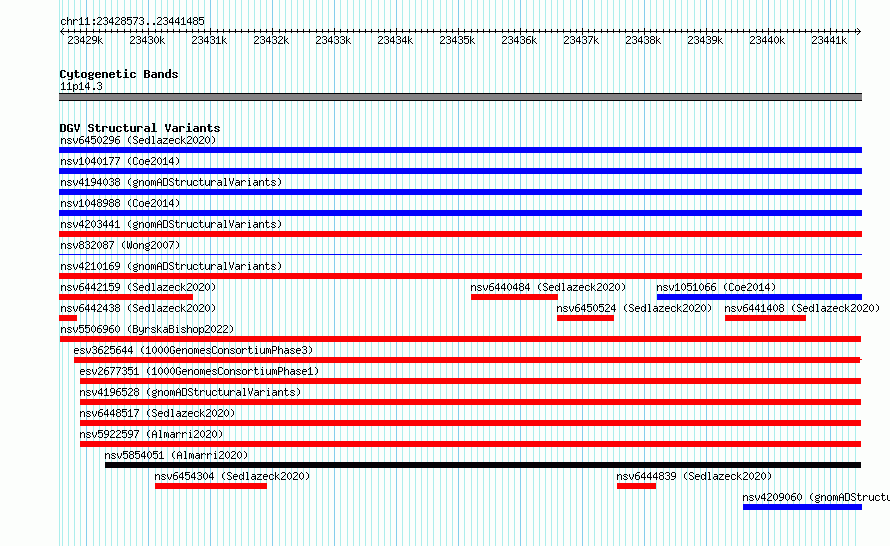Open nsv4210169 (gnomADStructuralVariants) label
This screenshot has width=890, height=546.
click(x=171, y=266)
